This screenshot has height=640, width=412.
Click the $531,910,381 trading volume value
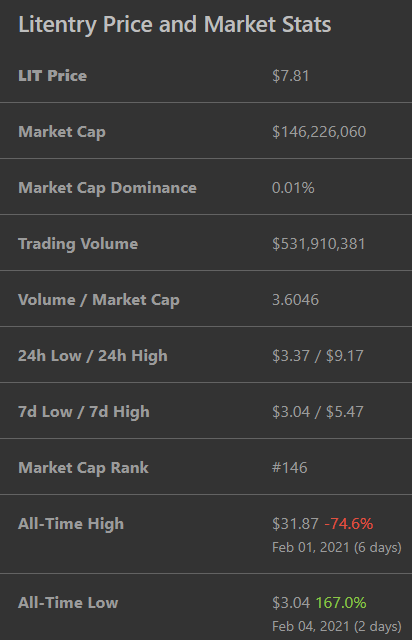(x=318, y=244)
